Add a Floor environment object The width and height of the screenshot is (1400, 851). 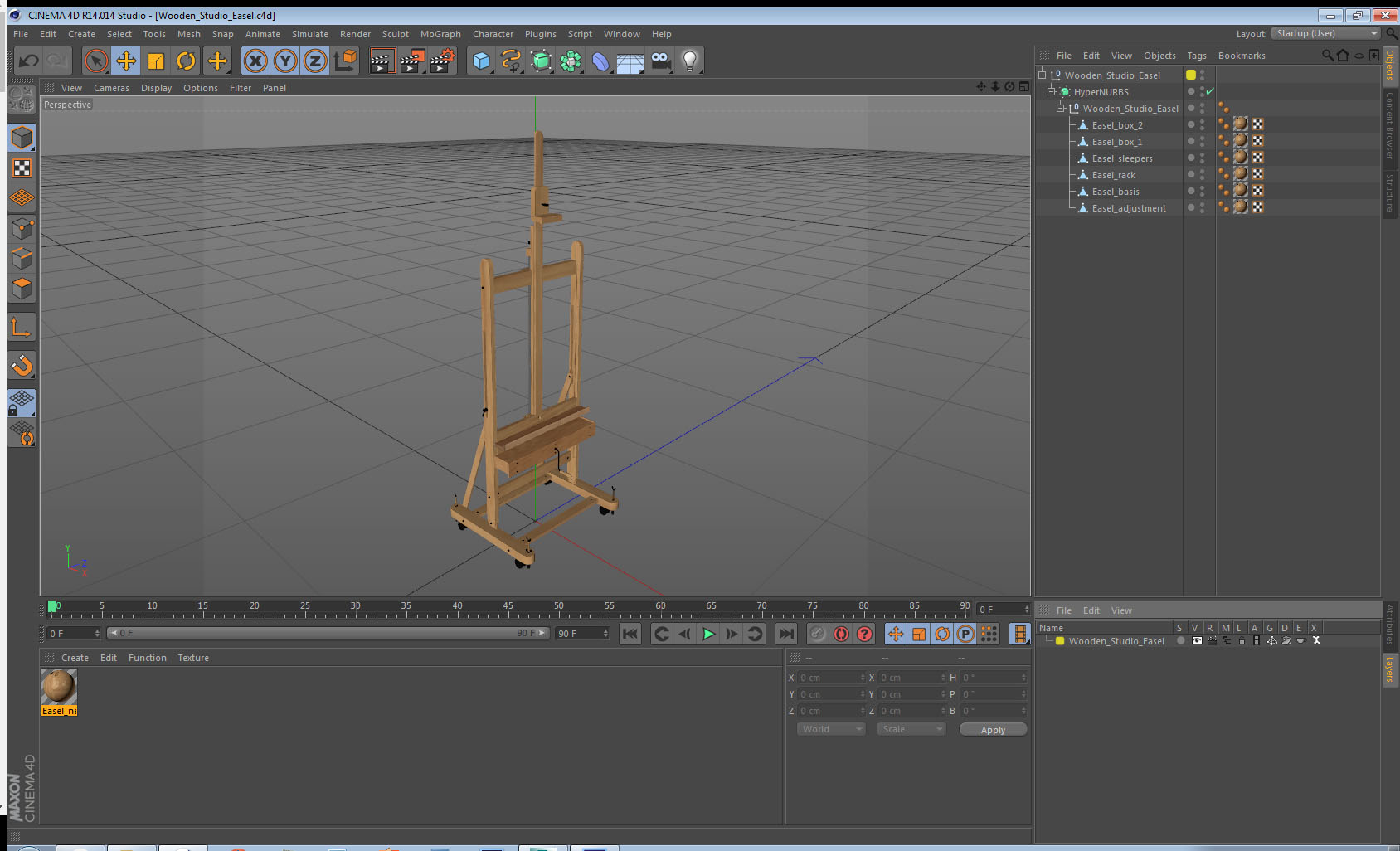pos(630,61)
